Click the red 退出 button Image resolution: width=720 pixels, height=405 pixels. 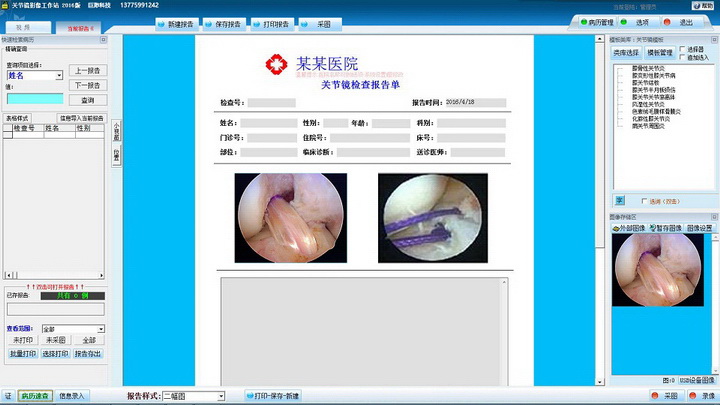[x=681, y=22]
